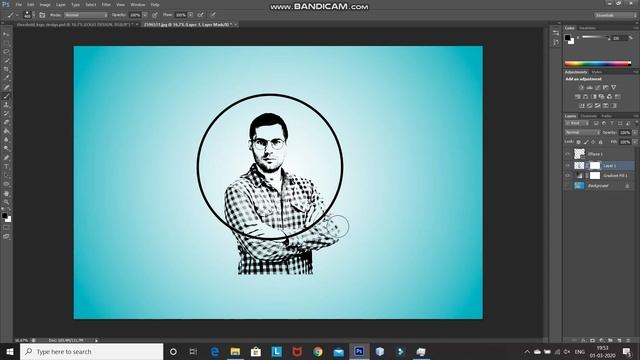The image size is (640, 360).
Task: Add a Threshold adjustment
Action: [598, 106]
